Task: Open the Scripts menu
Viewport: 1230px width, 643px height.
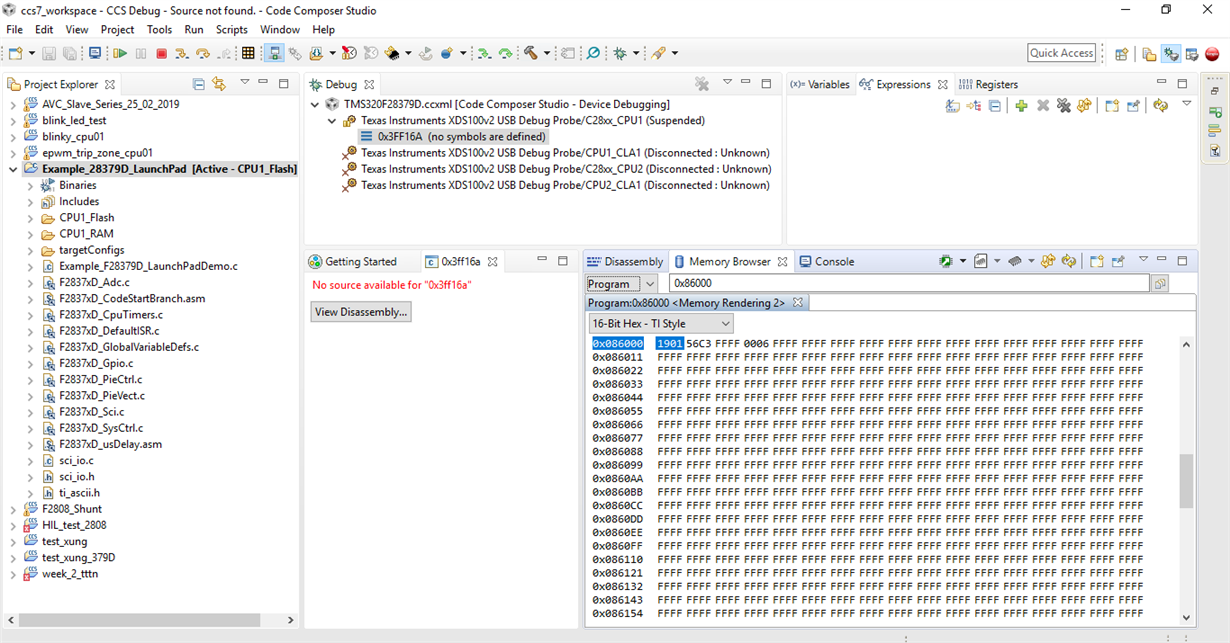Action: coord(231,29)
